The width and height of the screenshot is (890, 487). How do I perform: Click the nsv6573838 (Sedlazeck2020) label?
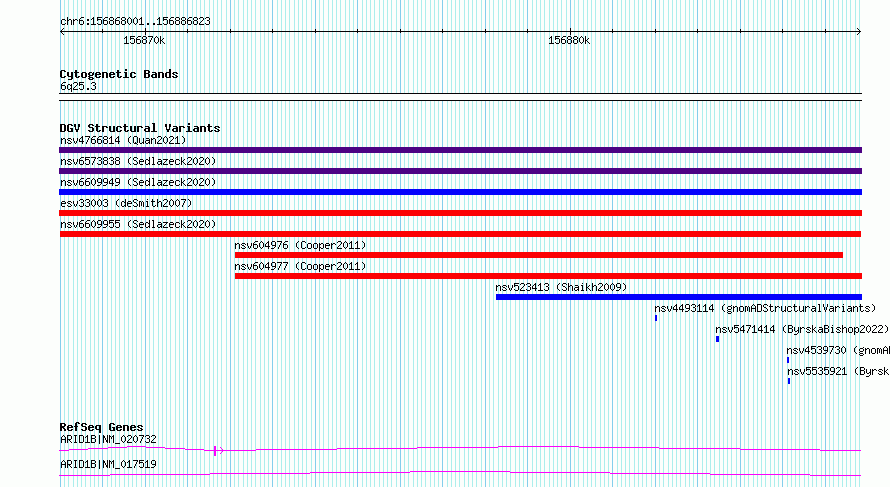tap(138, 161)
